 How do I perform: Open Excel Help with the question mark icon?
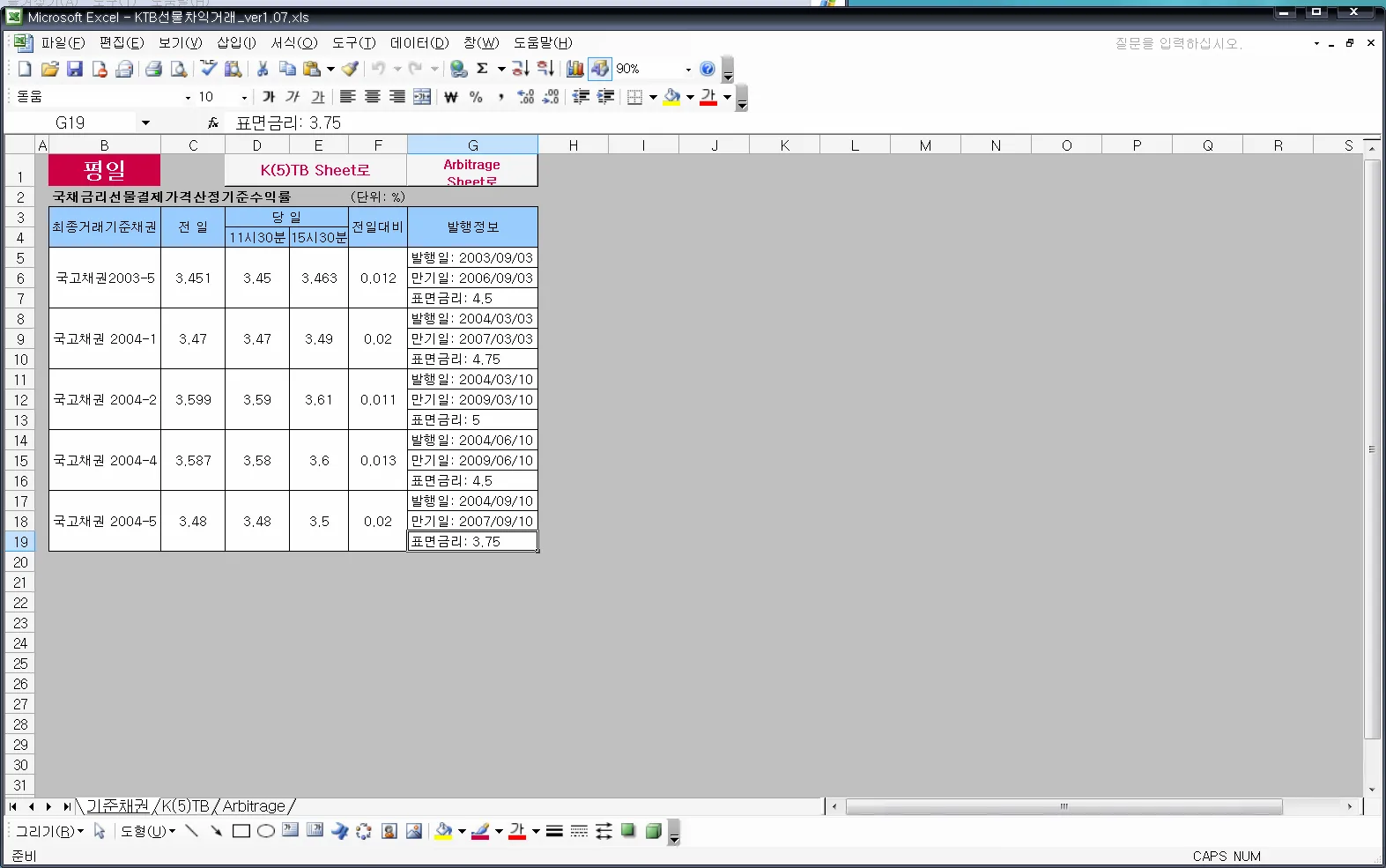coord(708,69)
